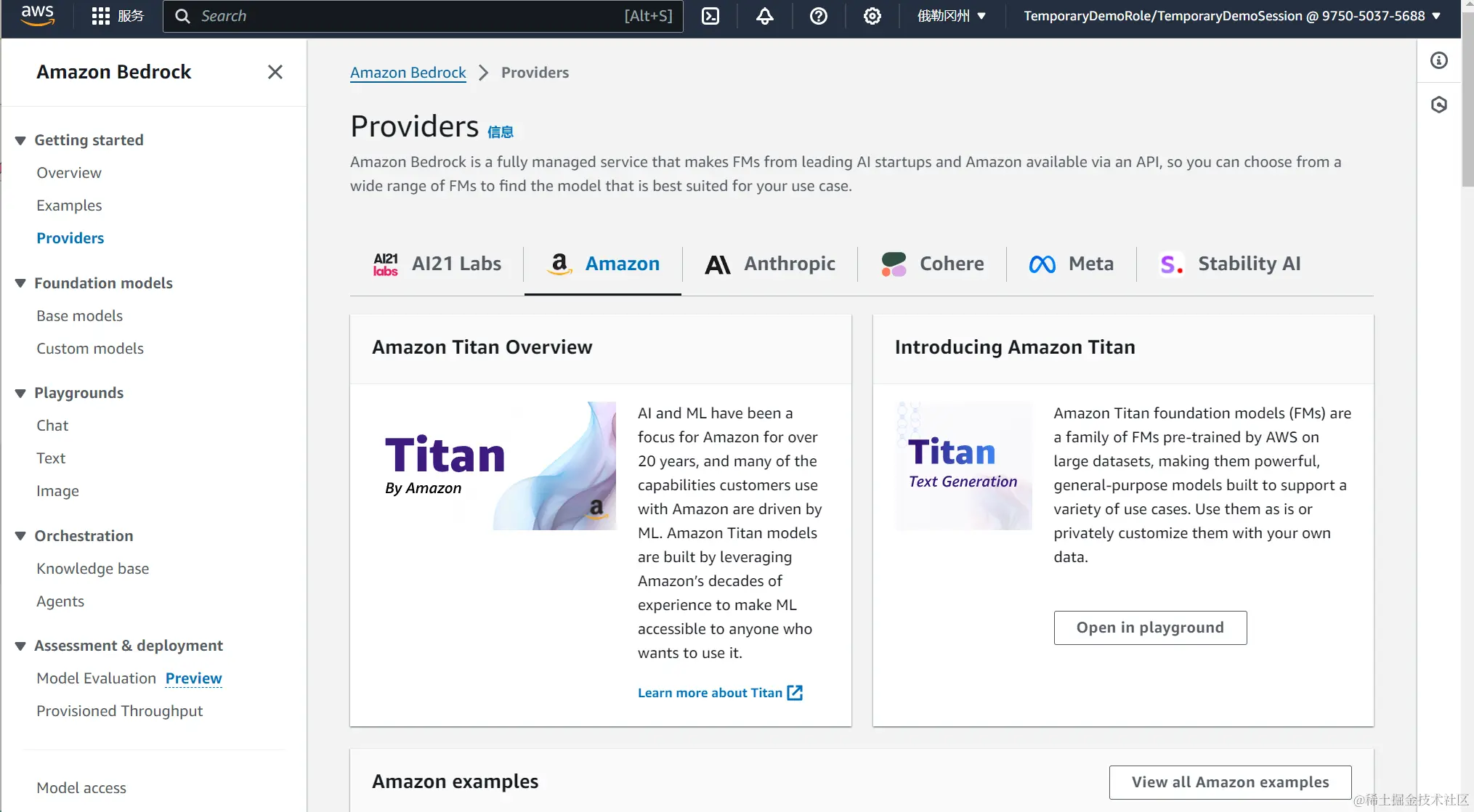Switch to the Meta tab

pyautogui.click(x=1072, y=264)
